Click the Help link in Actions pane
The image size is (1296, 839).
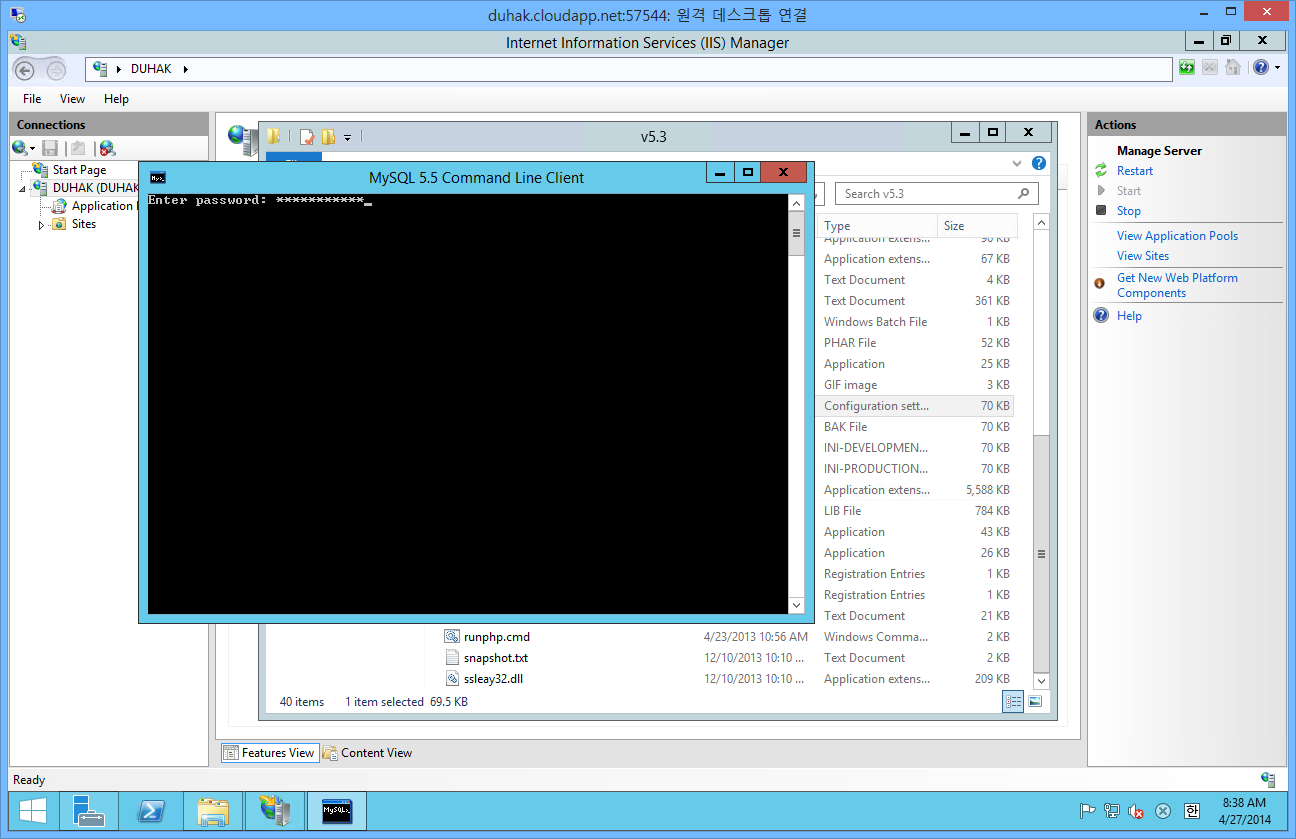[1129, 316]
